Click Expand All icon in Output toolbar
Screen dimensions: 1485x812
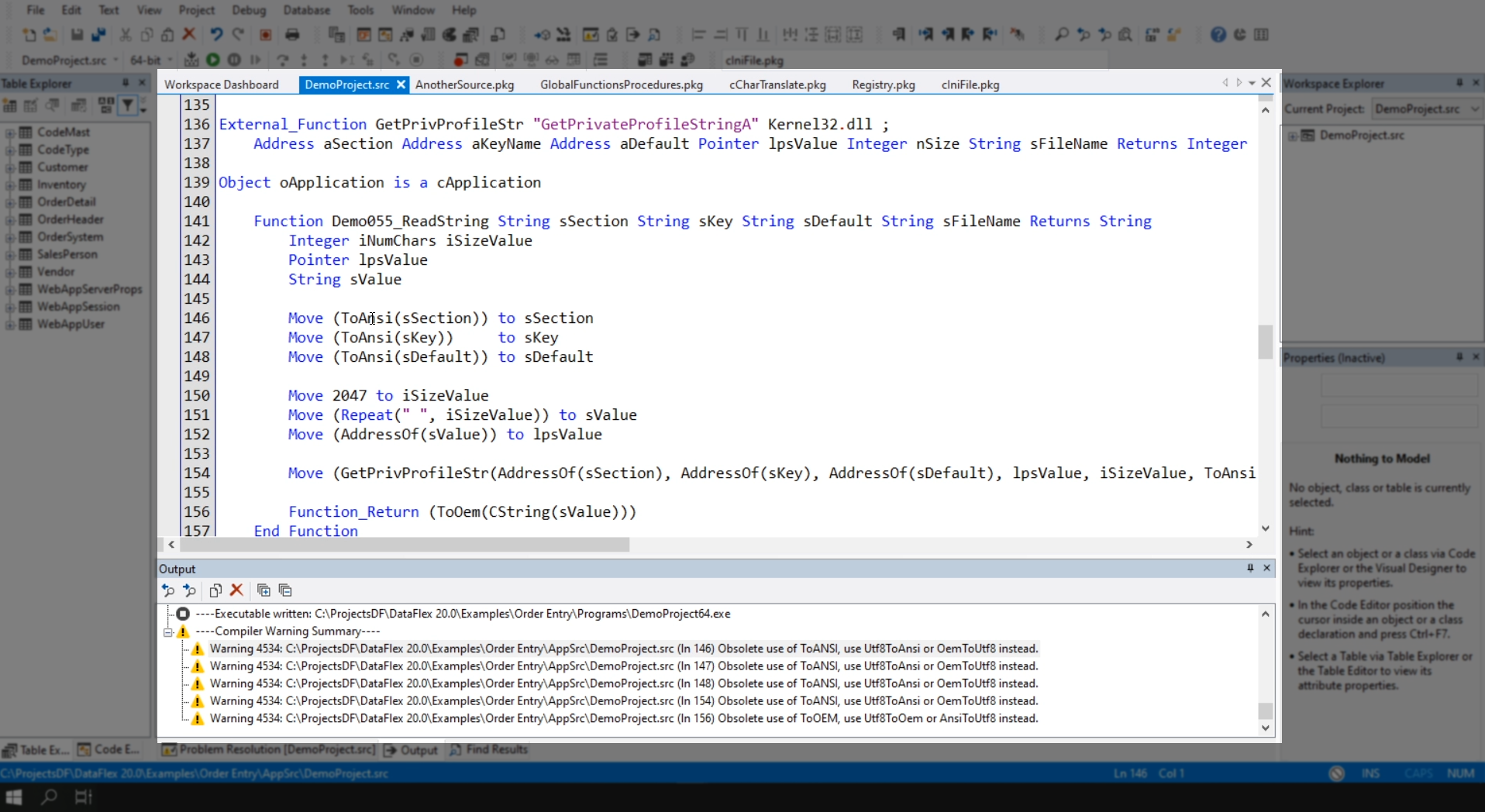tap(264, 590)
